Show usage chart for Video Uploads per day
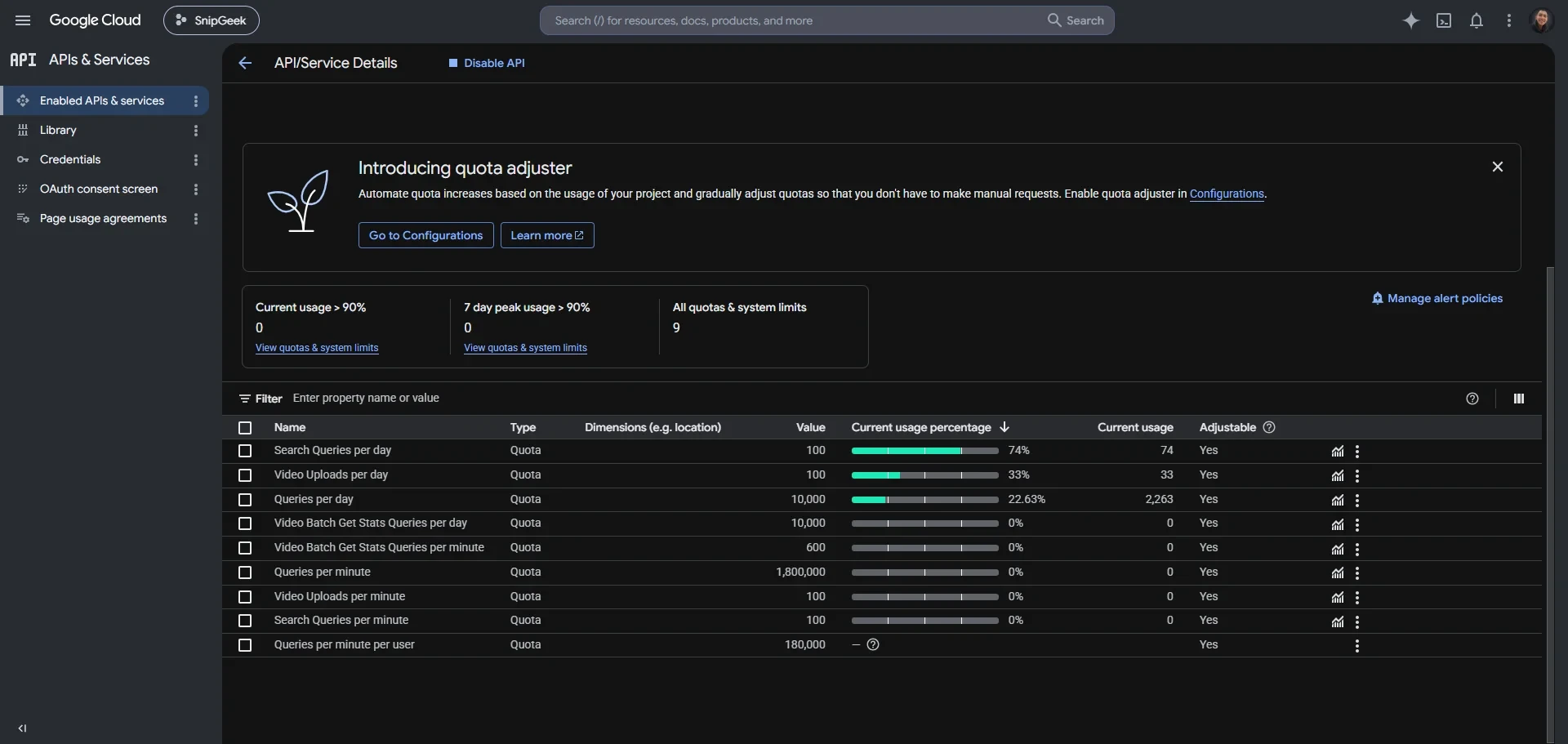The width and height of the screenshot is (1568, 744). pyautogui.click(x=1338, y=475)
